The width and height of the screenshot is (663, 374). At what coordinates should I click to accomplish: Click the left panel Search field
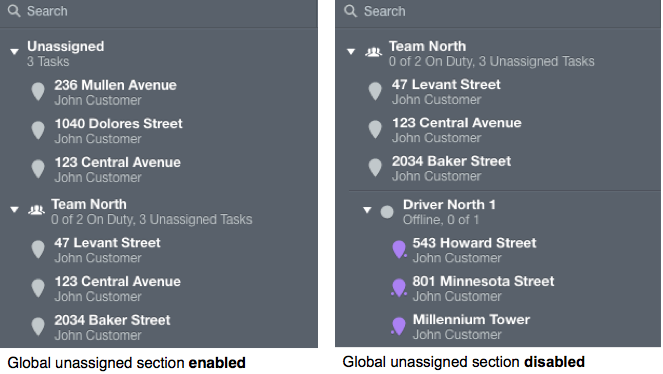tap(159, 11)
